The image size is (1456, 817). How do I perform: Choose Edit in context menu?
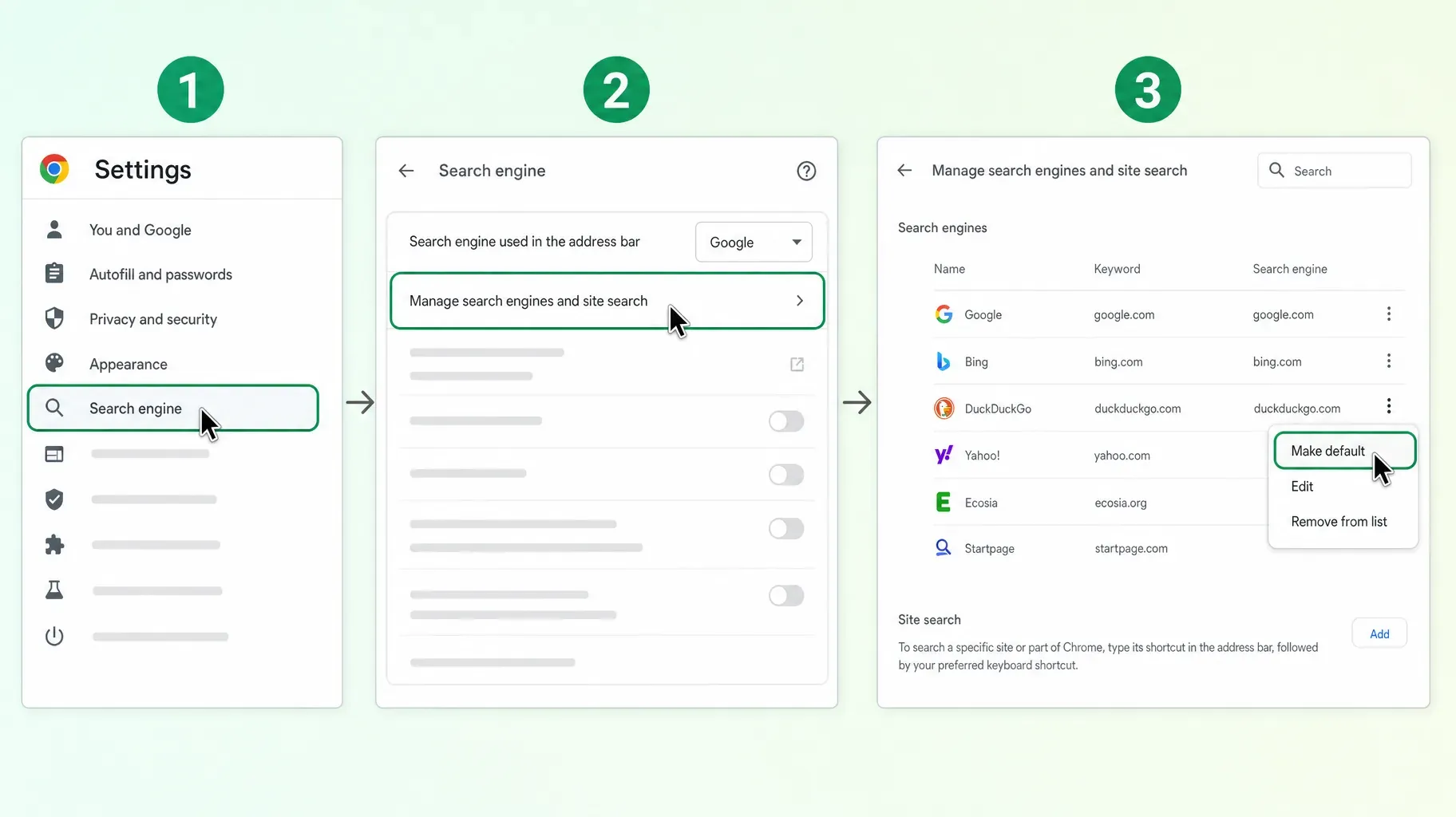point(1302,487)
